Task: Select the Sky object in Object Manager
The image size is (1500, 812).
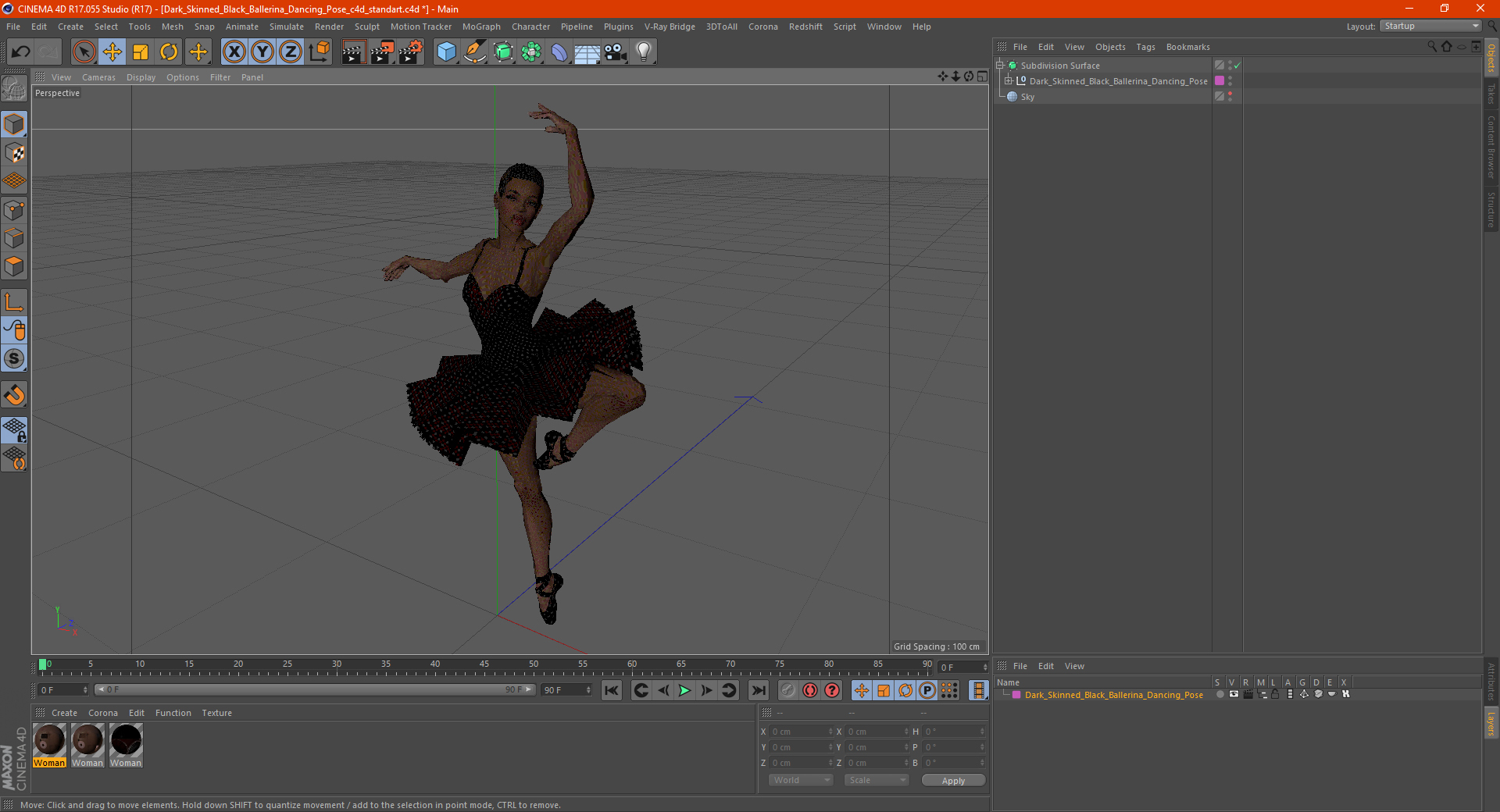Action: 1027,97
